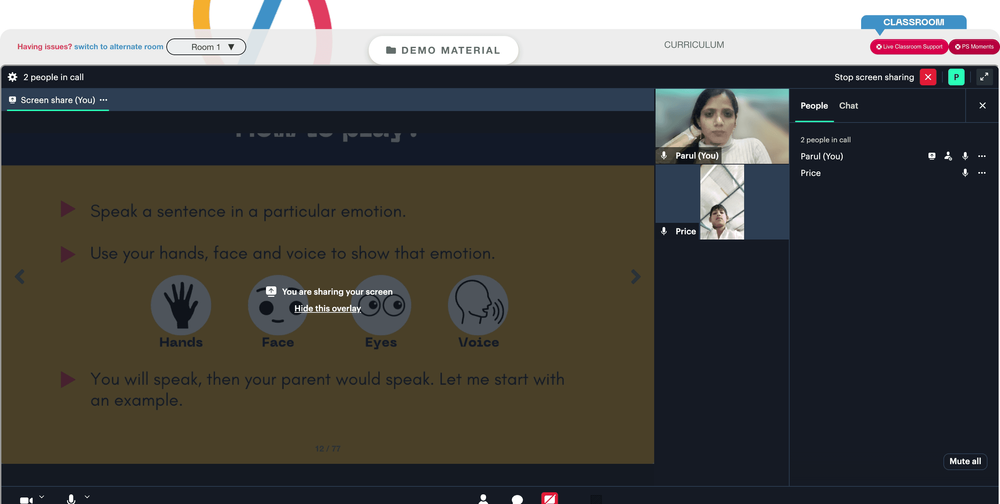Click Parul's screen share indicator icon
Viewport: 1000px width, 504px height.
coord(932,156)
